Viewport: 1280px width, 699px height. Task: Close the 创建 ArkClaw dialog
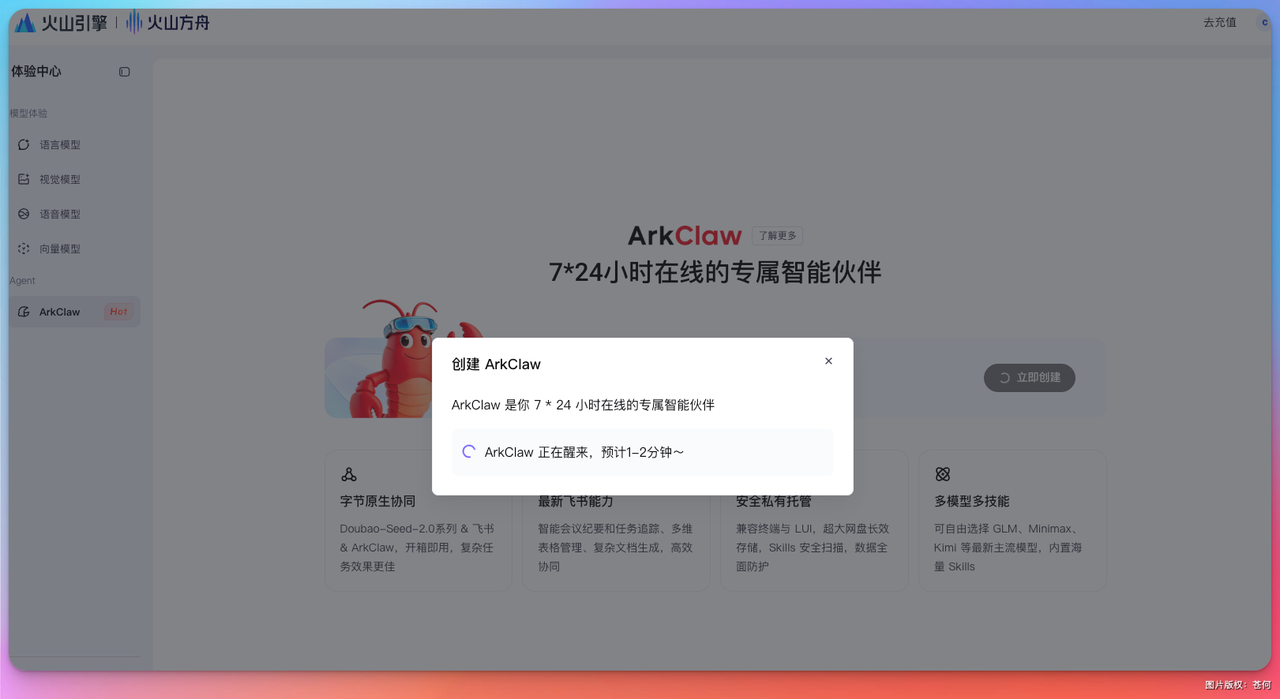pyautogui.click(x=828, y=361)
